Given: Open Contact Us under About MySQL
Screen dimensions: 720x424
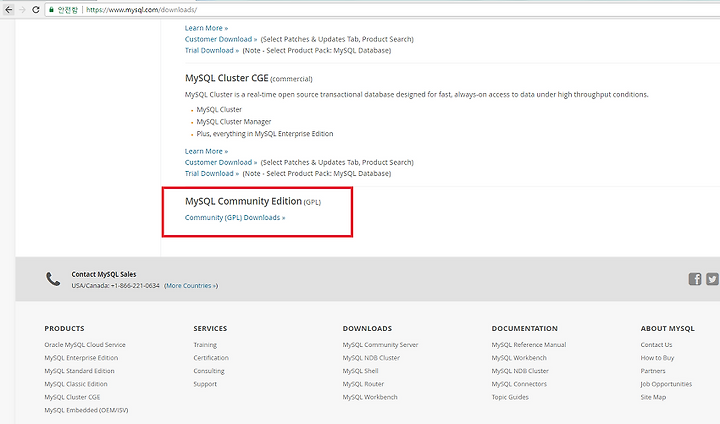Looking at the screenshot, I should click(x=656, y=345).
